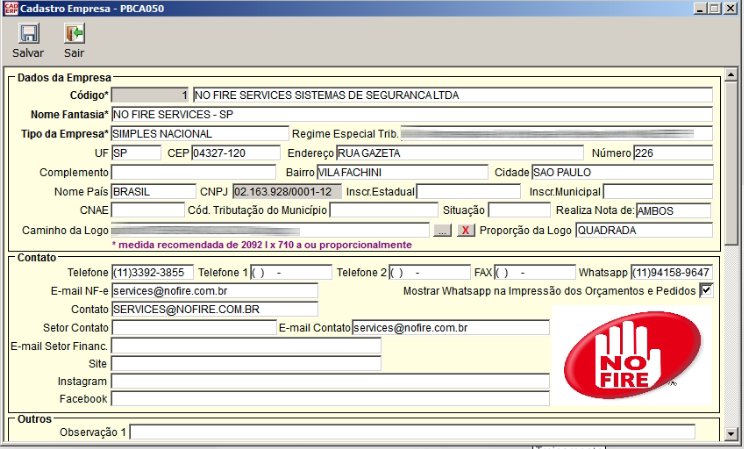Click the Observação 1 field
The image size is (744, 449).
click(x=412, y=432)
